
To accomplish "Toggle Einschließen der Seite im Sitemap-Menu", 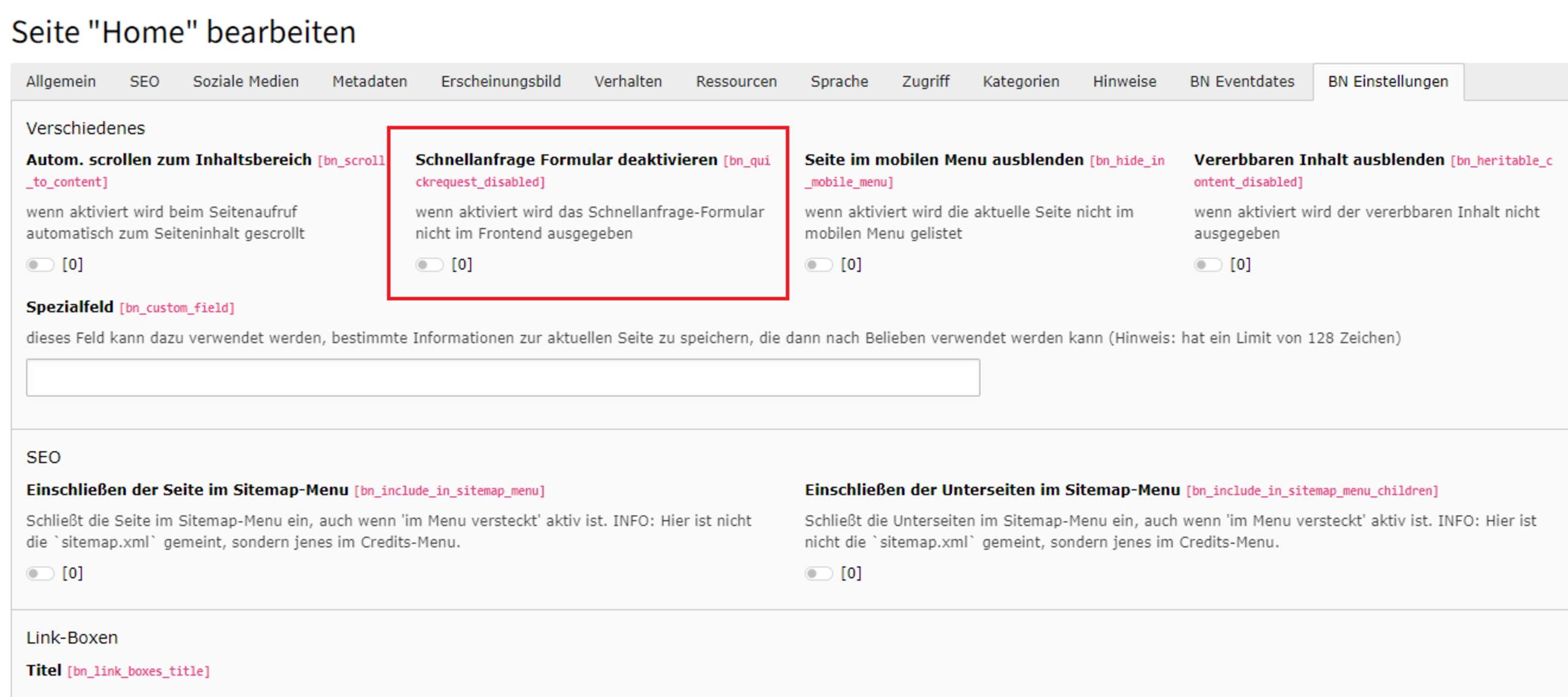I will point(40,573).
